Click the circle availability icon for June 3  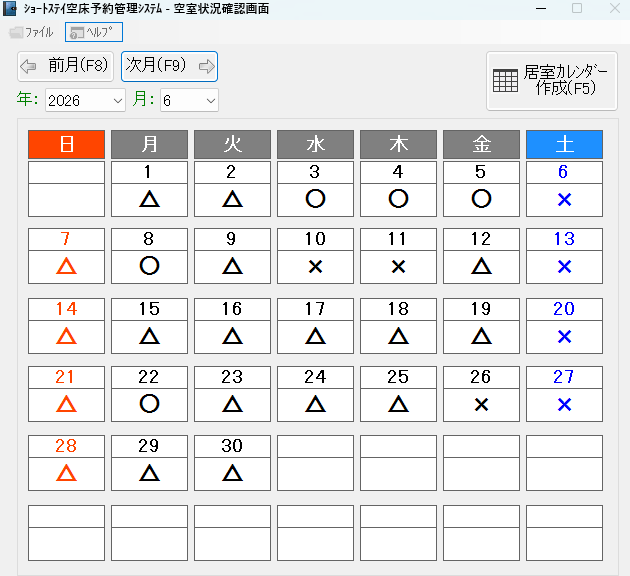tap(315, 199)
